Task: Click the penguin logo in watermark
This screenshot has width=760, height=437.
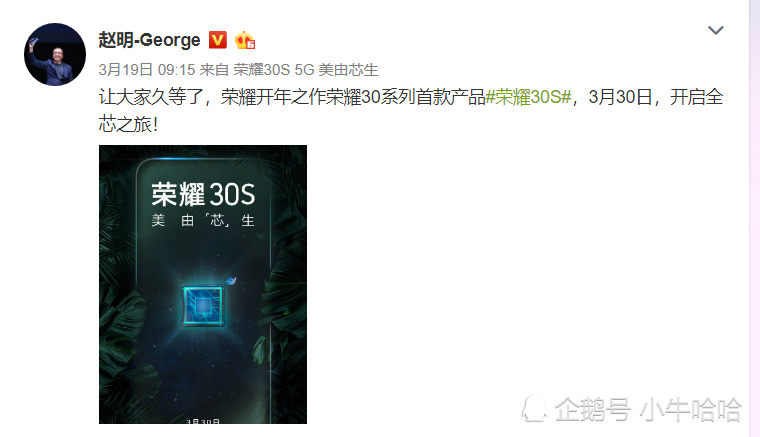Action: [x=534, y=408]
